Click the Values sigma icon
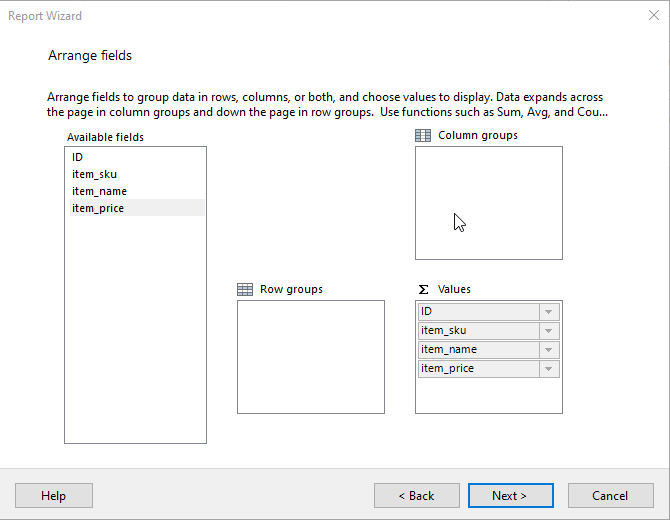670x520 pixels. (423, 290)
